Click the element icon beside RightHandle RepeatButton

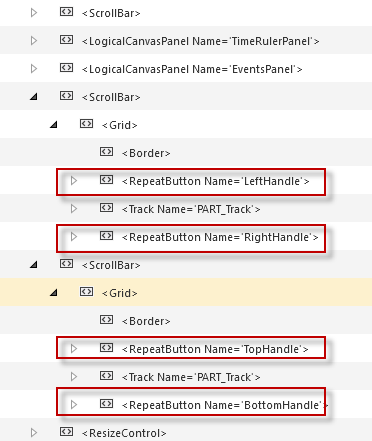[106, 236]
